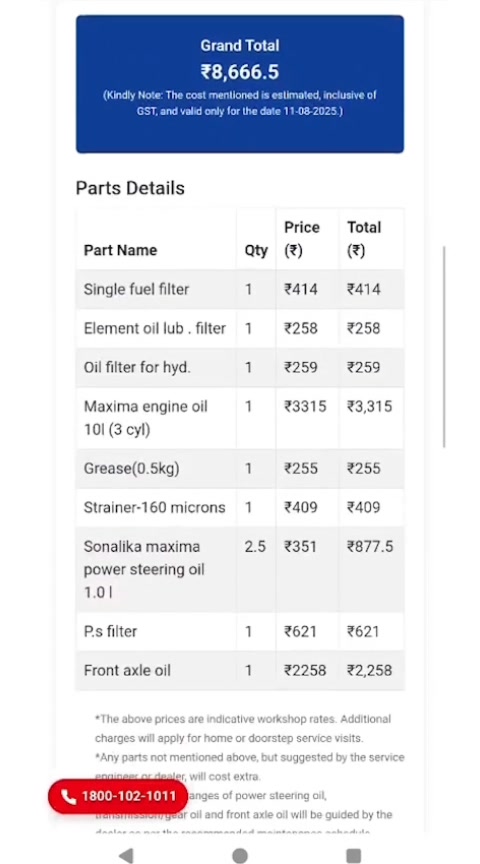
Task: Tap the P.s filter row
Action: [x=240, y=631]
